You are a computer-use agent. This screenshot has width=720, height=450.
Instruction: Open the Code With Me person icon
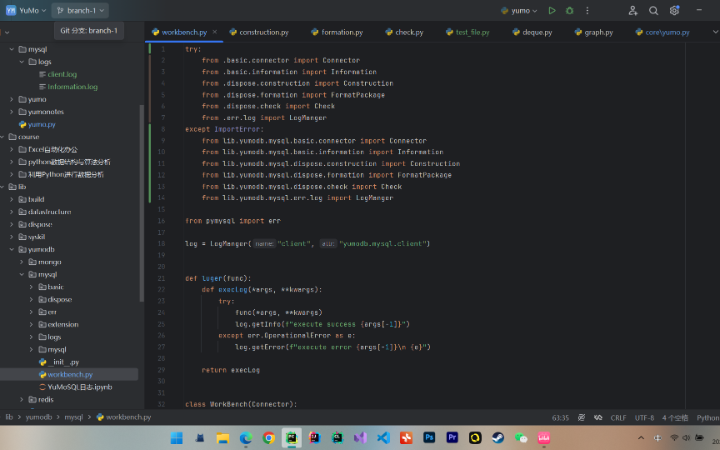pos(633,11)
